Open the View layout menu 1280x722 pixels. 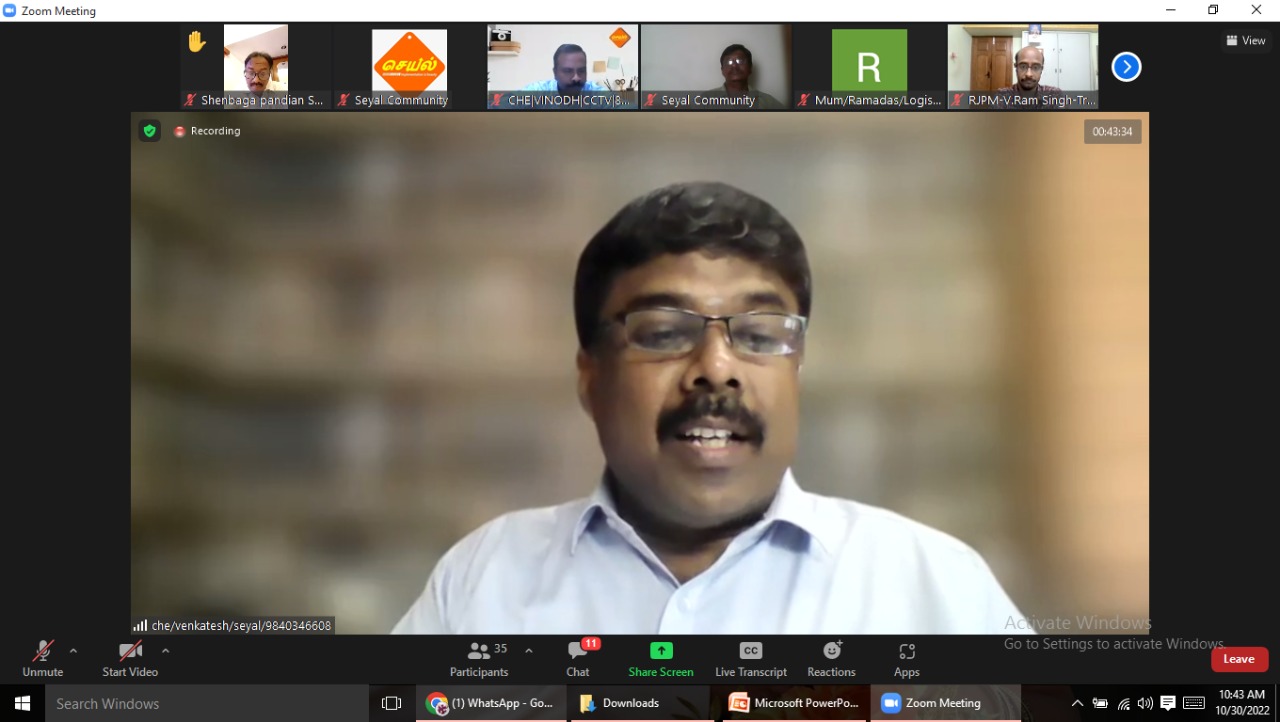1246,41
